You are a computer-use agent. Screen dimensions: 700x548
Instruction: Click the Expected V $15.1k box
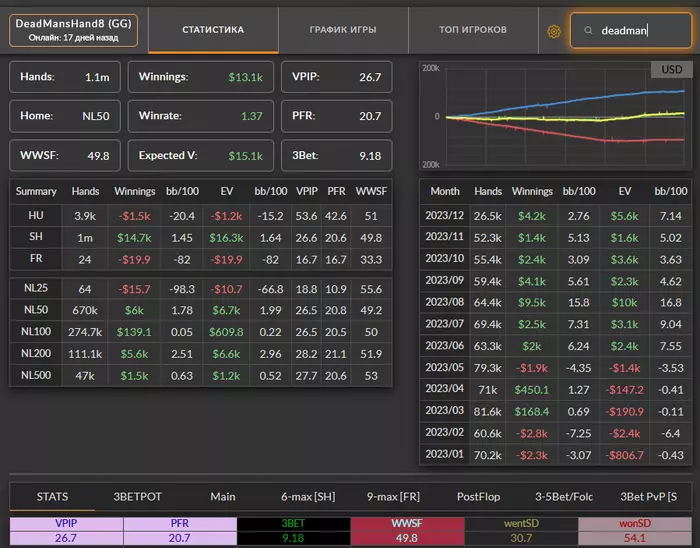pos(200,155)
